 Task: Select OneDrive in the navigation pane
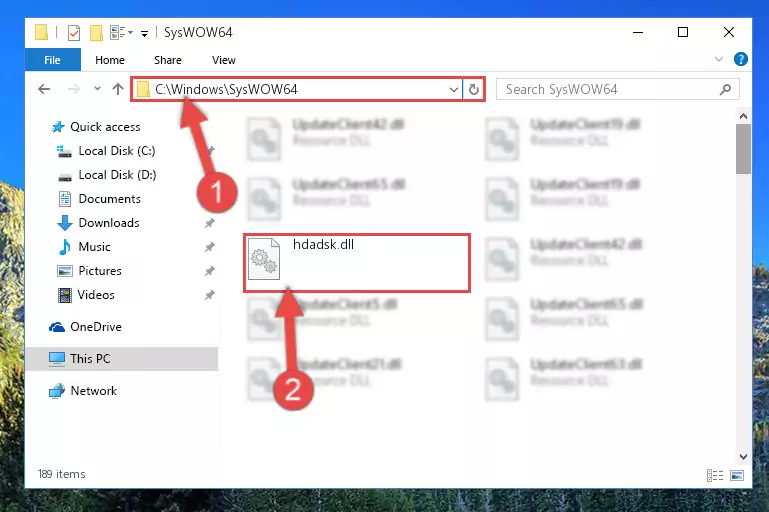(x=96, y=327)
